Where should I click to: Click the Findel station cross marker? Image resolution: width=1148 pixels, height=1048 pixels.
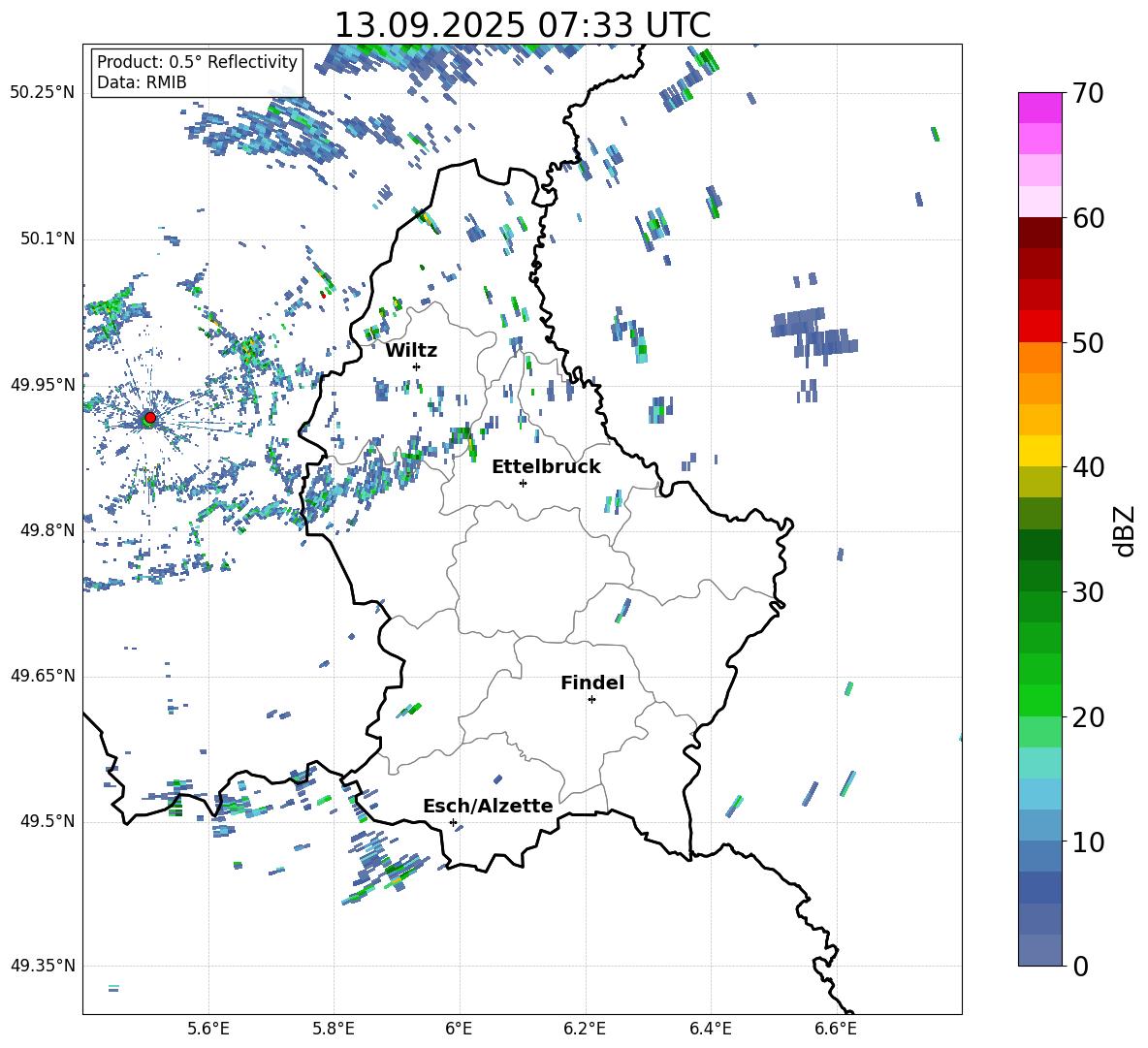point(591,699)
